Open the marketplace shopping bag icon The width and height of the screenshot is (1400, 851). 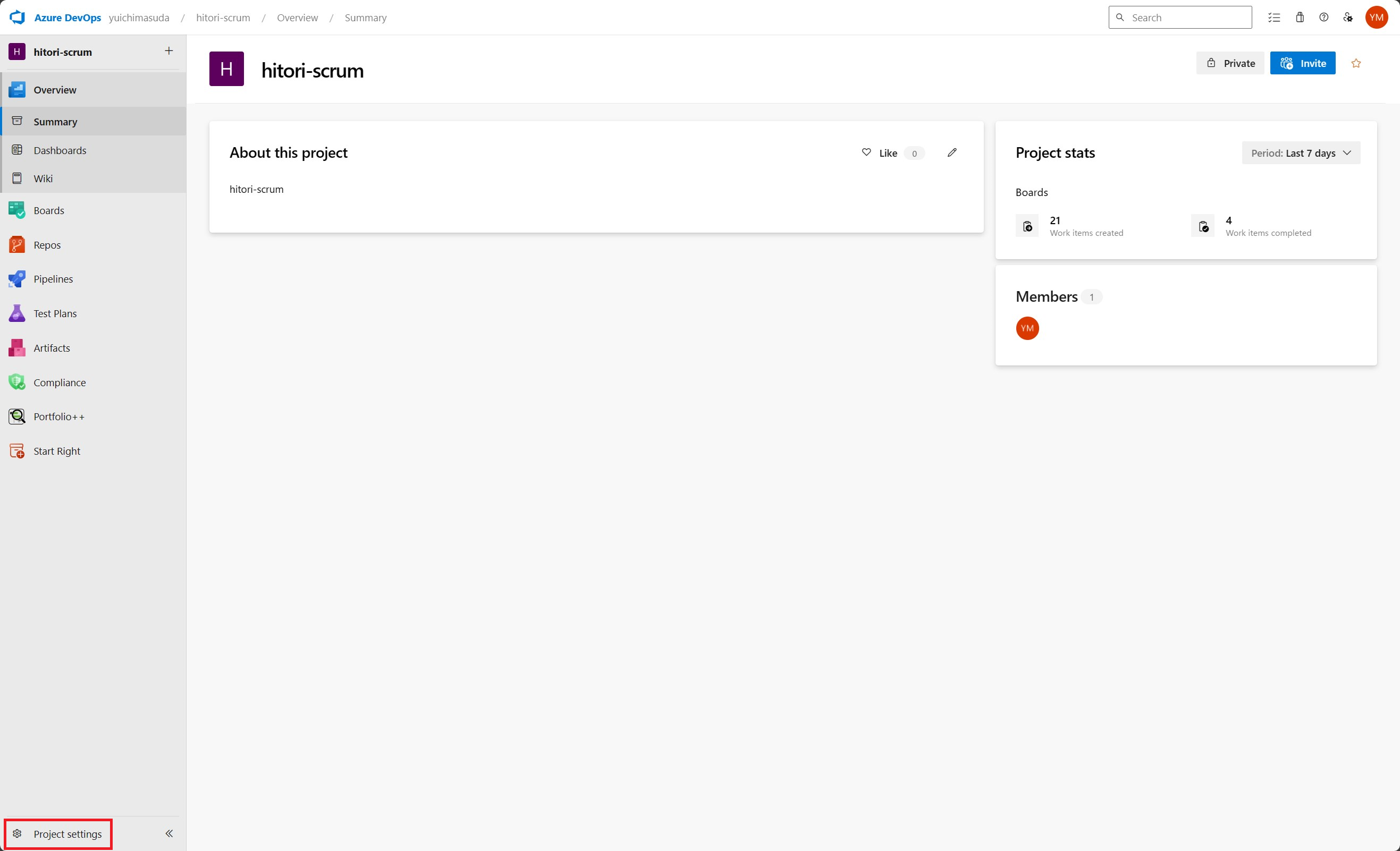1300,18
